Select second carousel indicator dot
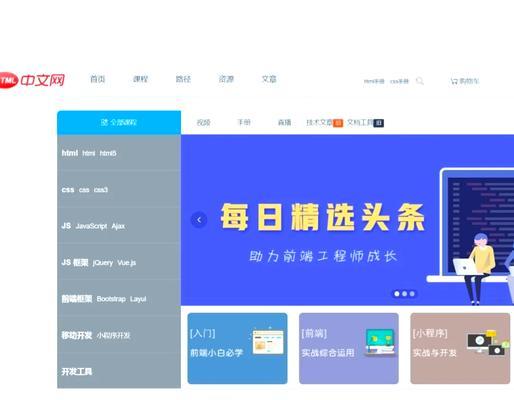The height and width of the screenshot is (400, 514). coord(404,294)
